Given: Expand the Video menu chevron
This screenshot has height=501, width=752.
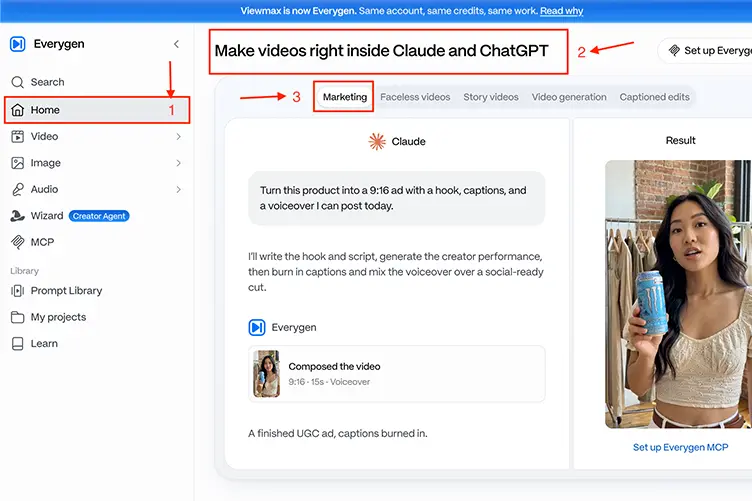Looking at the screenshot, I should click(178, 137).
